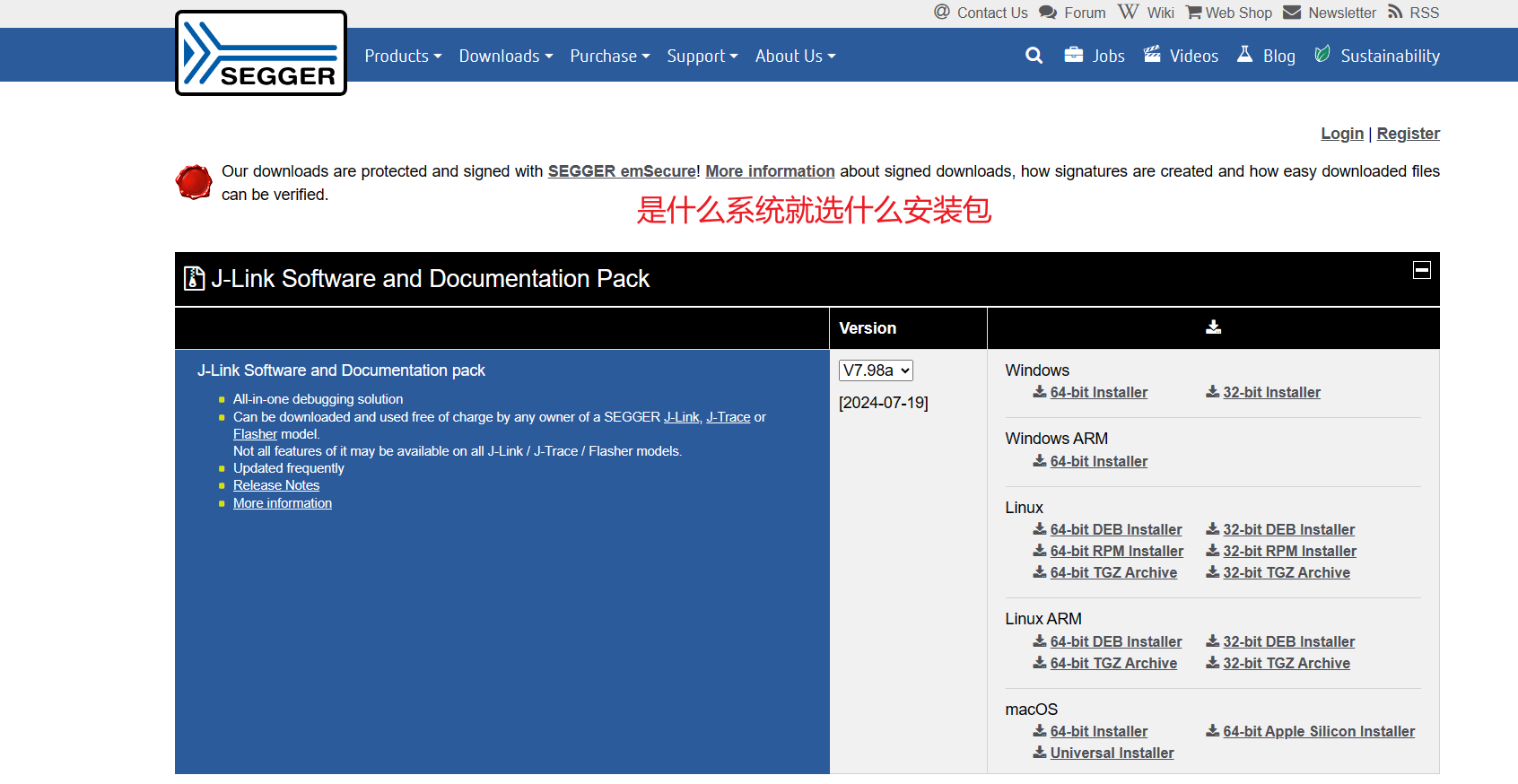Click the Flasher link in the description

click(x=255, y=434)
